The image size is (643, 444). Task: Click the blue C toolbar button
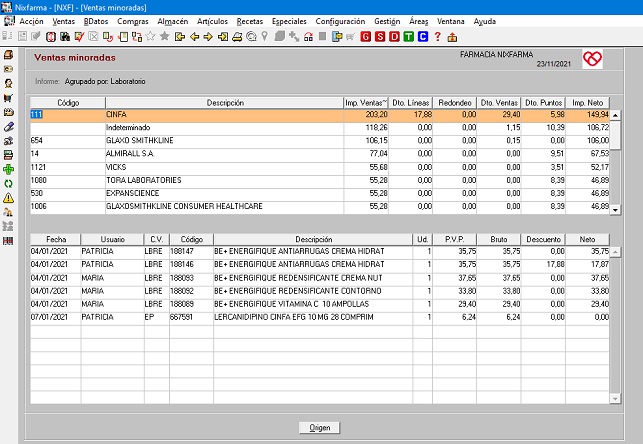point(423,37)
